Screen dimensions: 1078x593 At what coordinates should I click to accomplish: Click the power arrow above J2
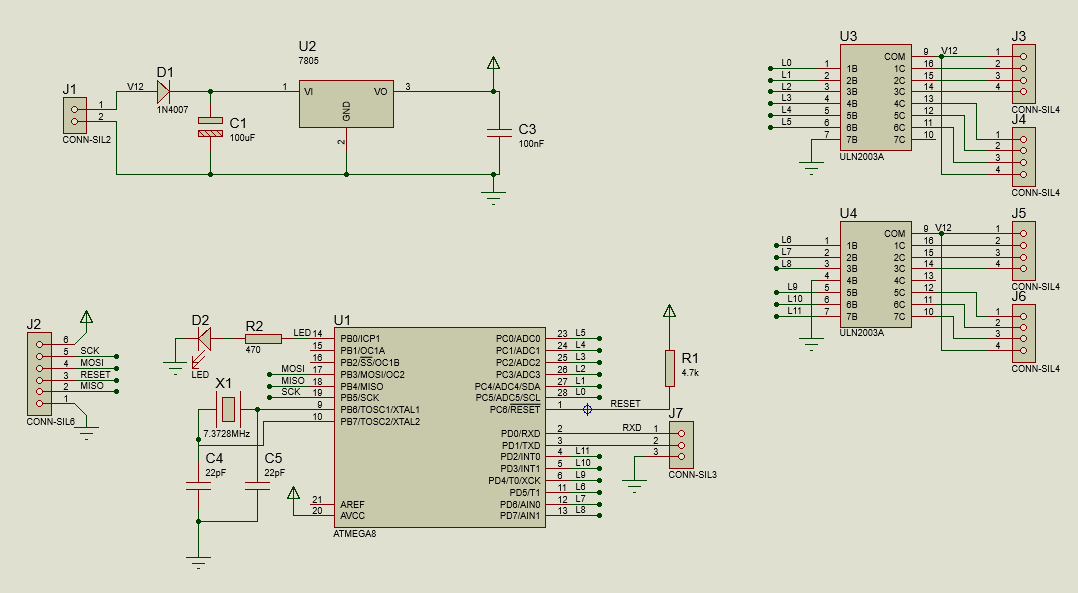[86, 317]
